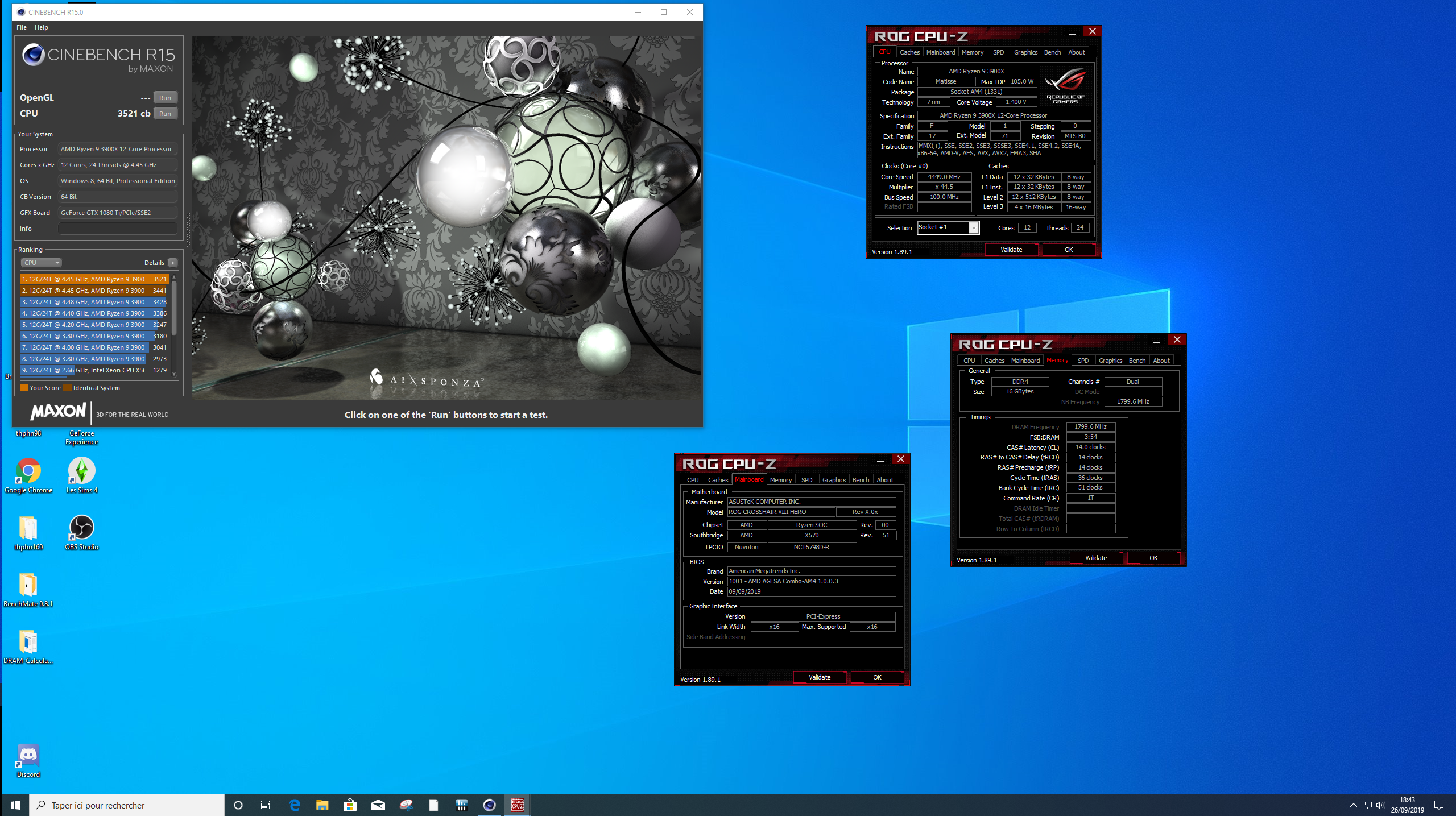Click OK in top CPU-Z window
Viewport: 1456px width, 816px height.
click(1069, 250)
